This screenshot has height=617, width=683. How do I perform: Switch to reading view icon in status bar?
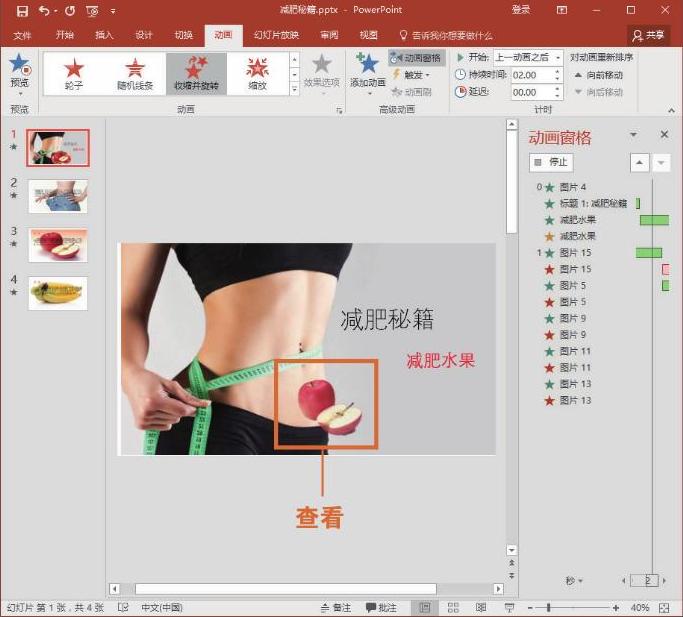[481, 607]
